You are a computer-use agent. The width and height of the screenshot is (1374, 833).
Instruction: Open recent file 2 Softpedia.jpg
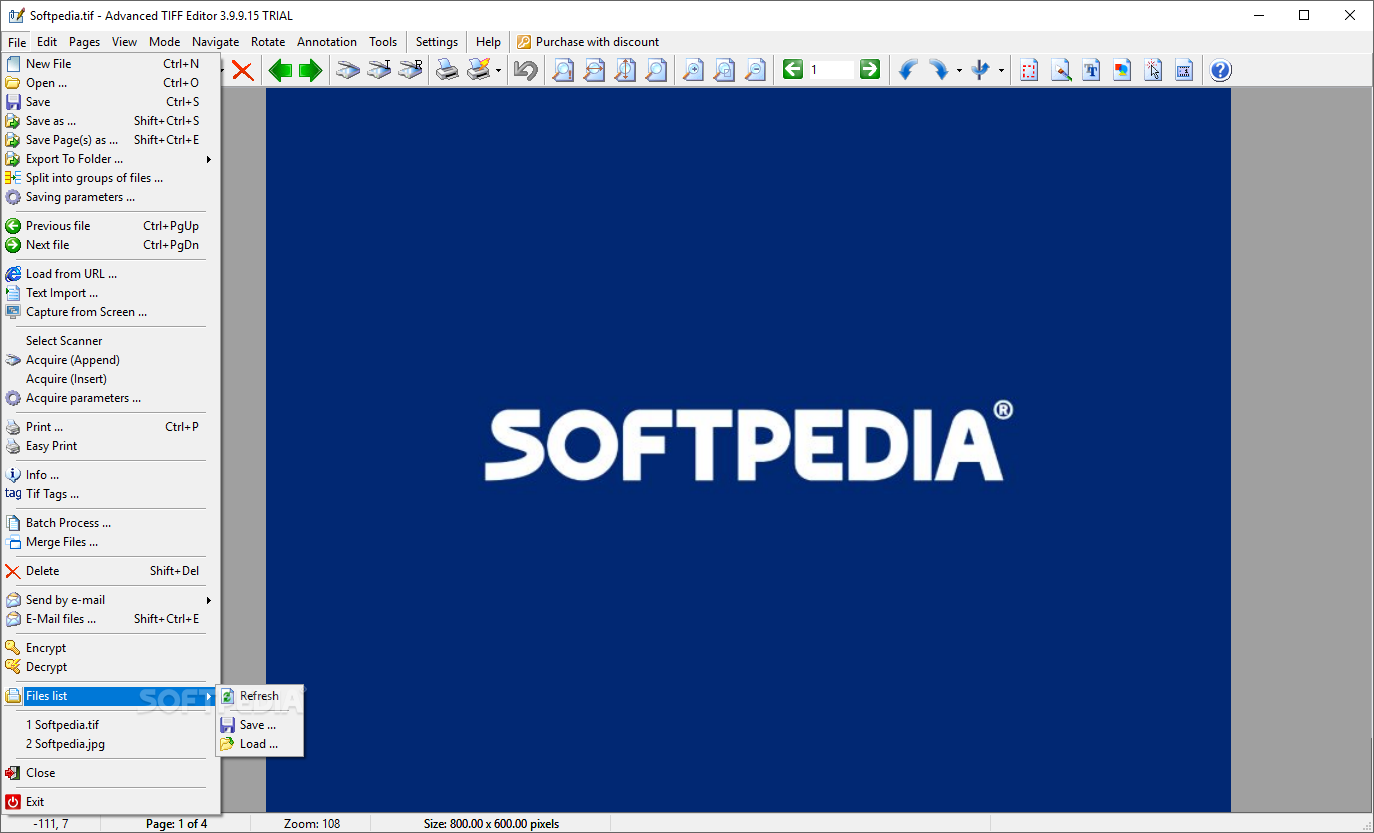click(111, 744)
